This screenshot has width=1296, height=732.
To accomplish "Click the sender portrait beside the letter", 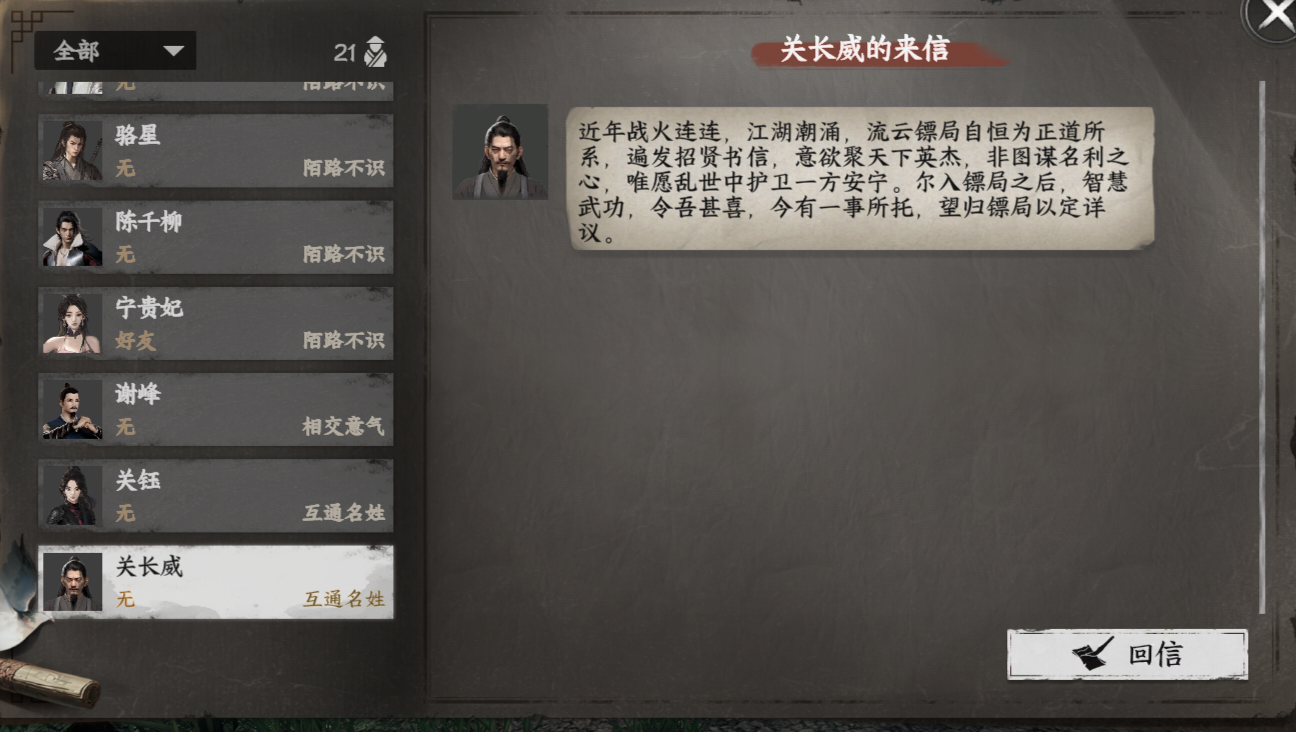I will pyautogui.click(x=500, y=152).
